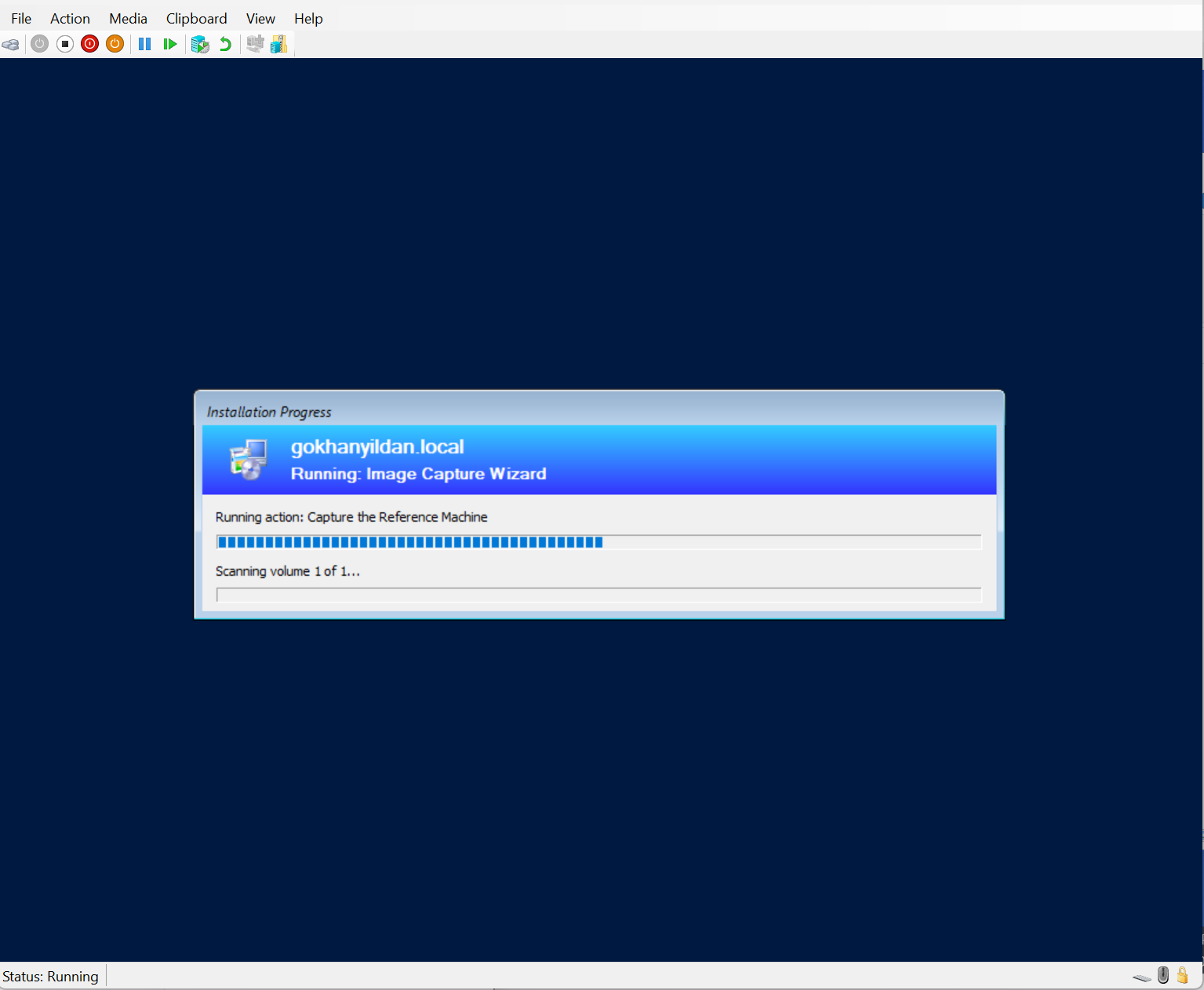
Task: Click the gokhanyildan.local heading
Action: click(x=377, y=446)
